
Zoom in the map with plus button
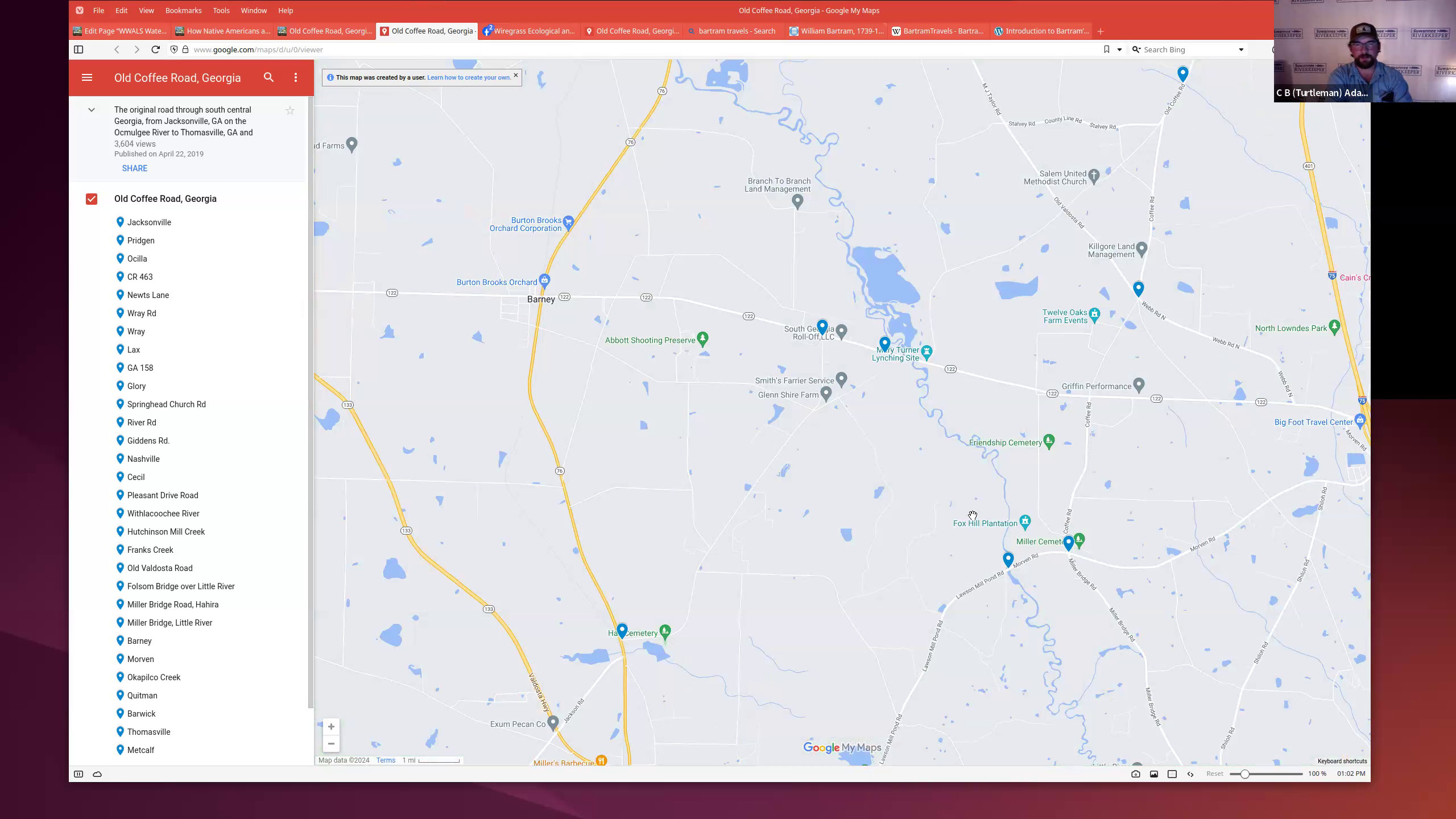point(331,726)
